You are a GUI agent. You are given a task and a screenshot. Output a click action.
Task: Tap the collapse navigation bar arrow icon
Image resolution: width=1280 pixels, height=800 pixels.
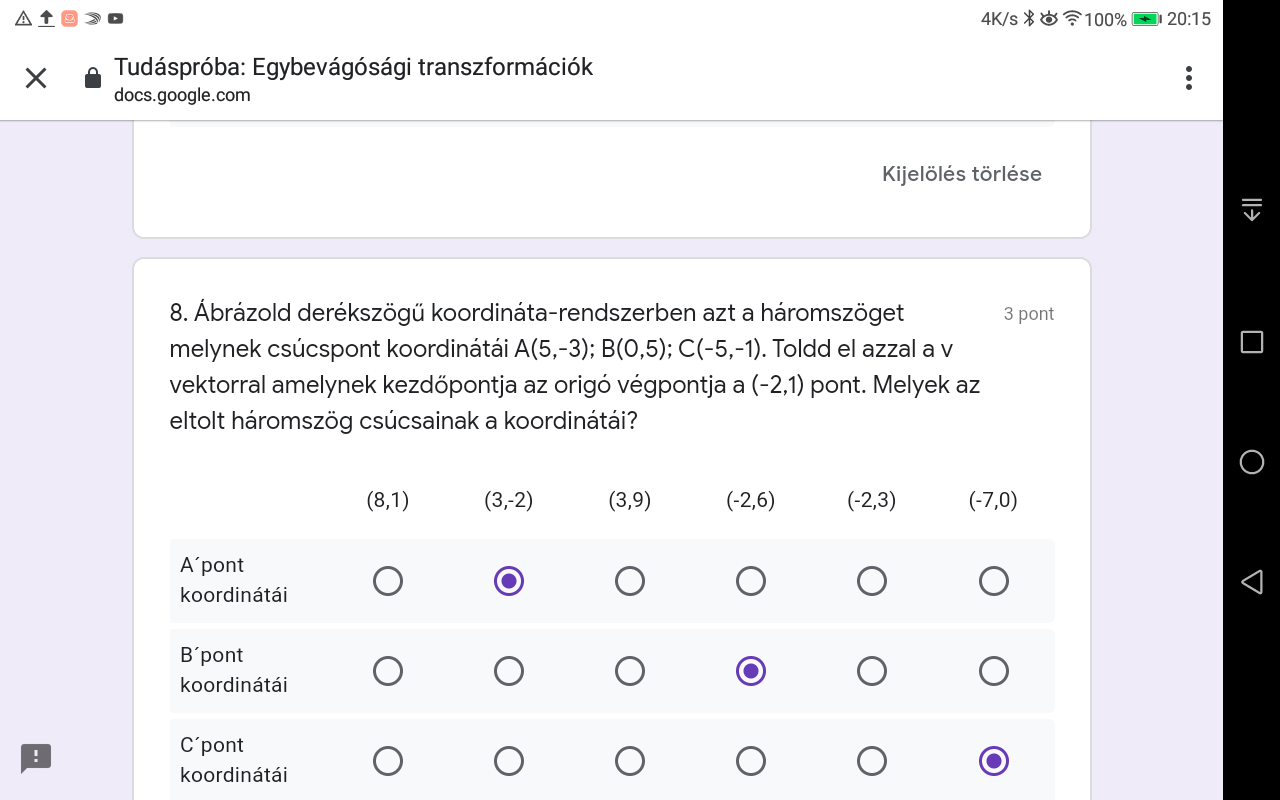pyautogui.click(x=1251, y=209)
